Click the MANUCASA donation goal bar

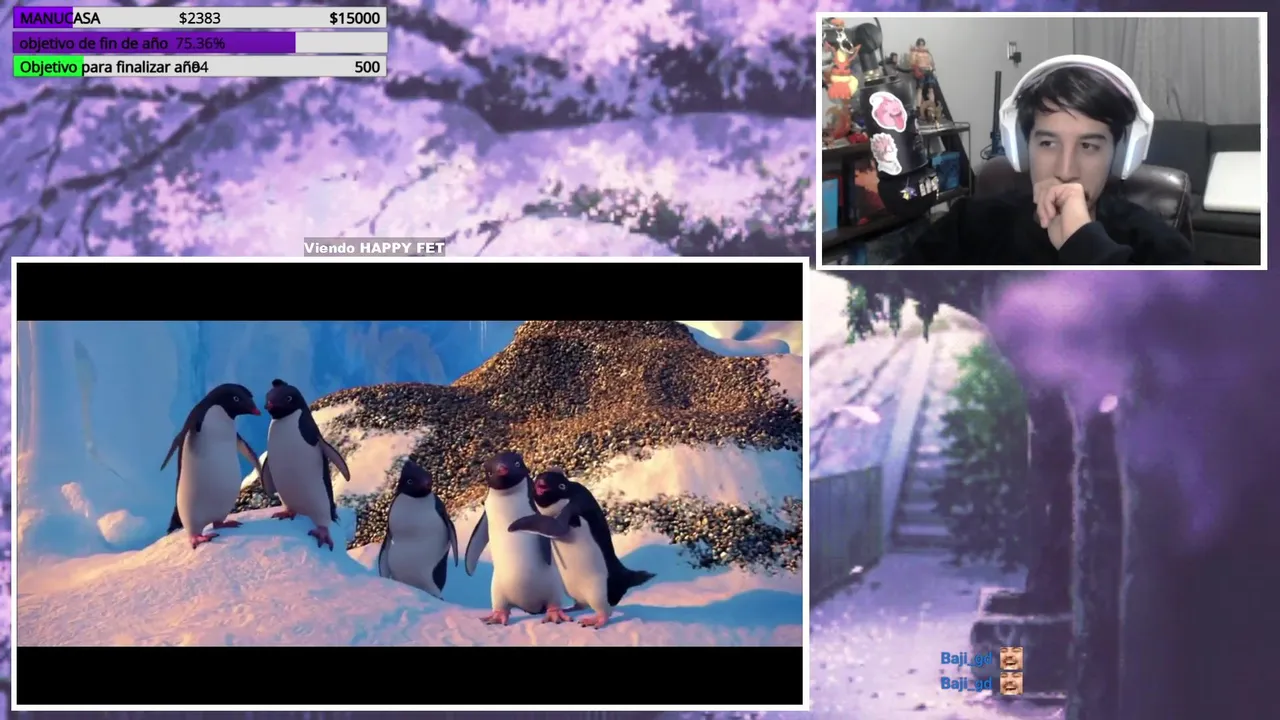[x=199, y=18]
